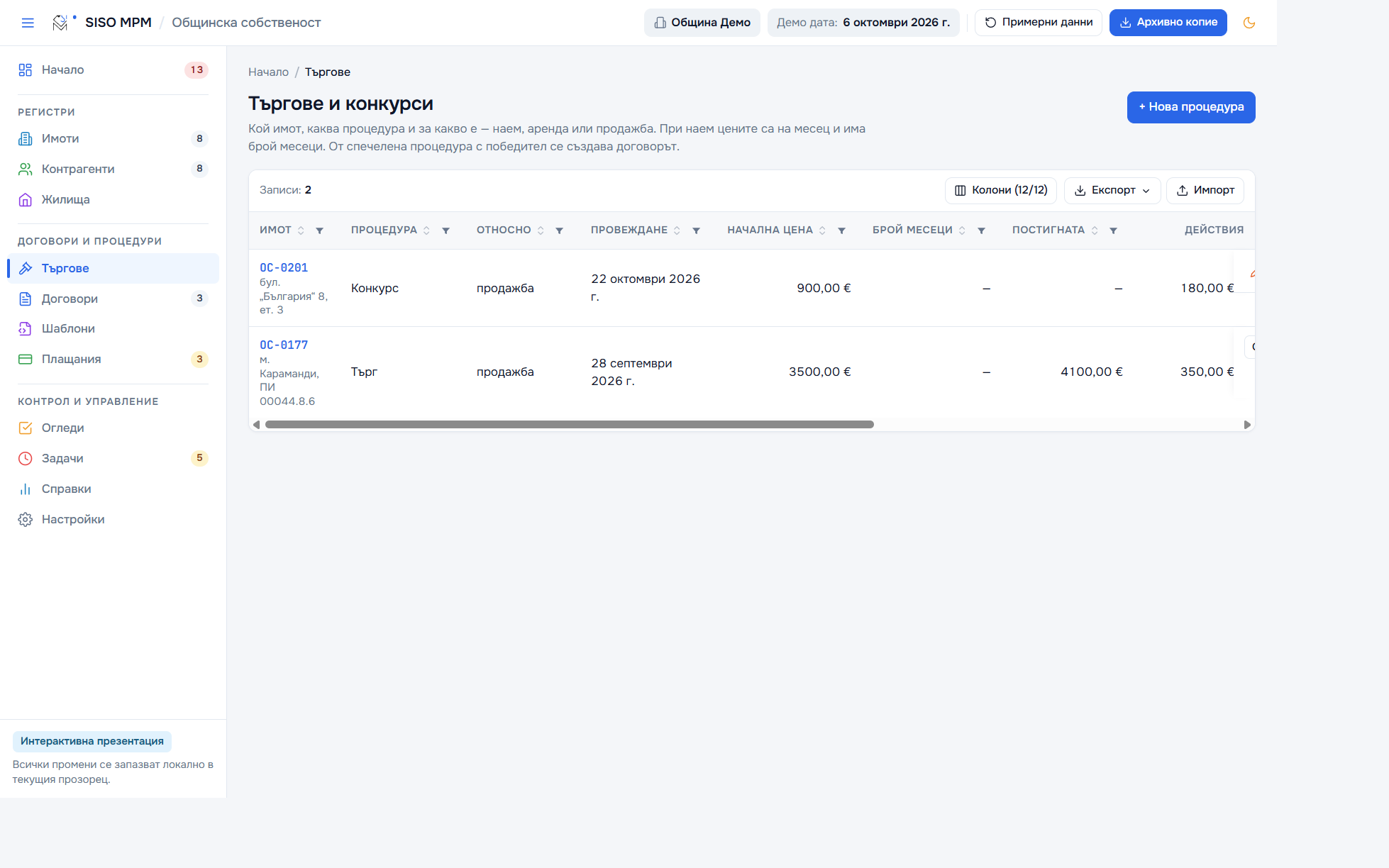Open the Експорт dropdown

click(1112, 190)
